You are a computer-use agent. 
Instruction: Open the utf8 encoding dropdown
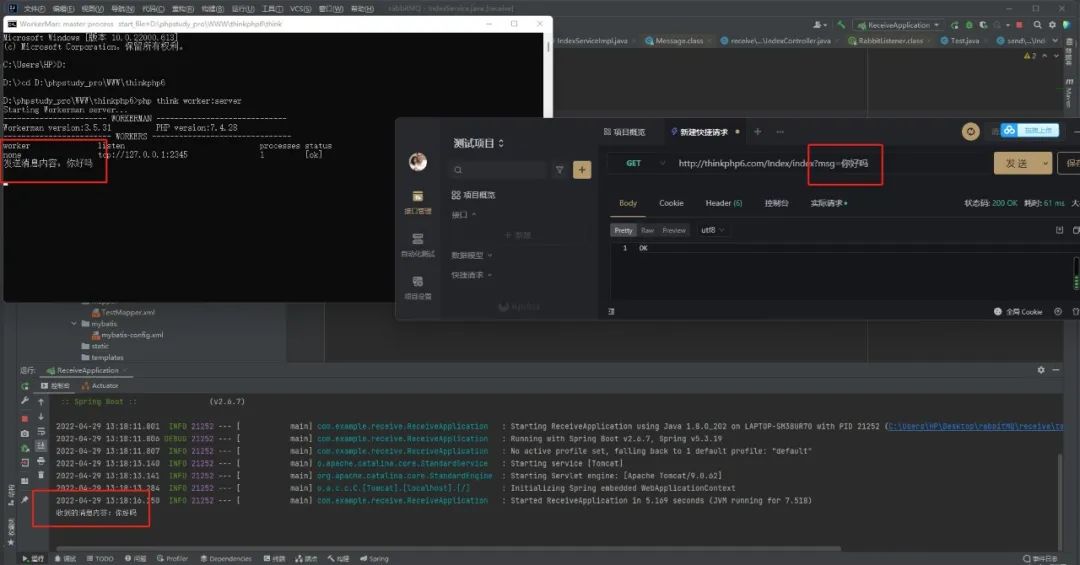click(x=712, y=230)
